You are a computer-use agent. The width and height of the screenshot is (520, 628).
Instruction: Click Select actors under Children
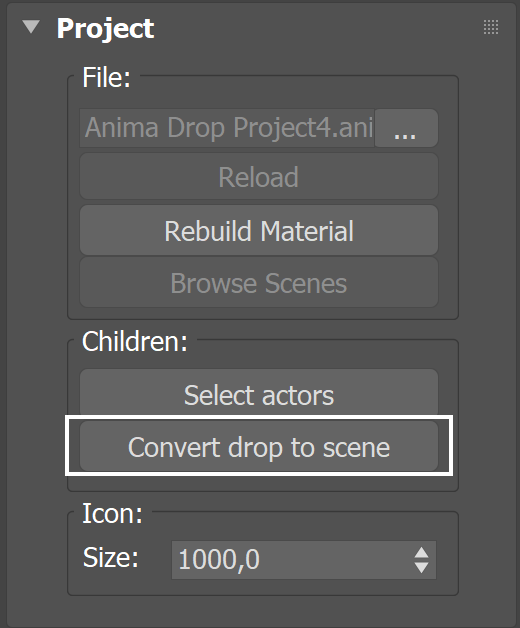[x=259, y=394]
